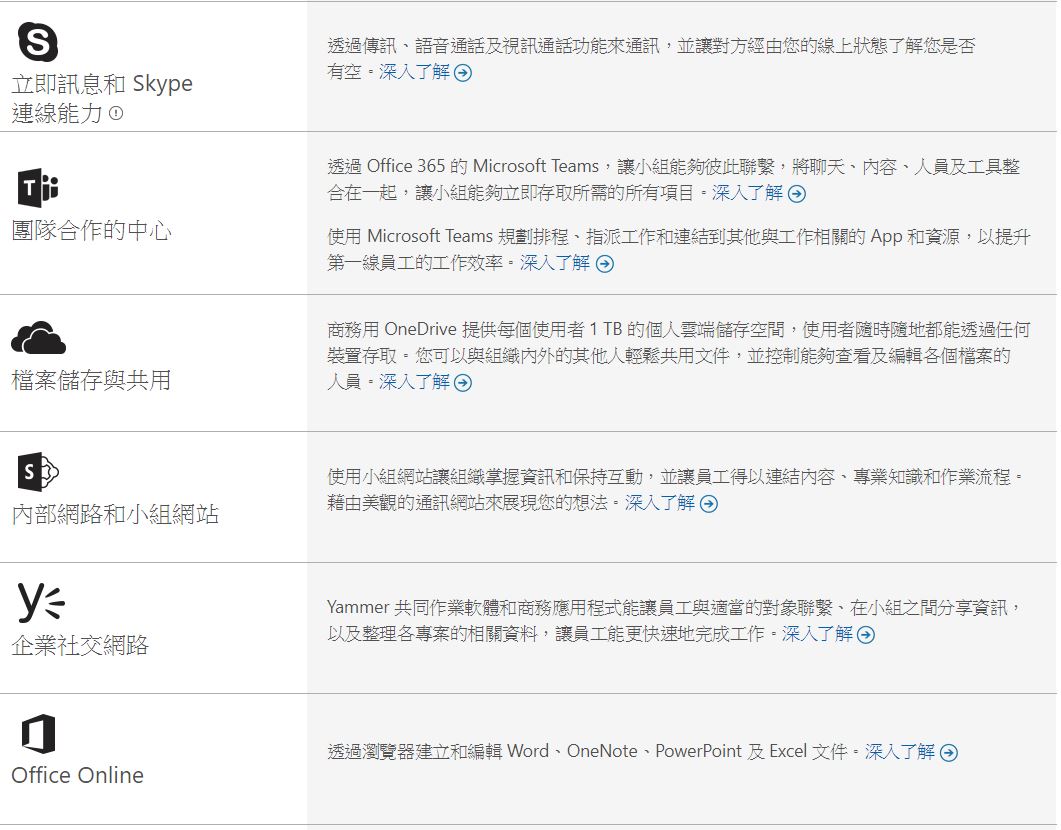Click the SharePoint logo icon
Screen dimensions: 1061x830
38,473
